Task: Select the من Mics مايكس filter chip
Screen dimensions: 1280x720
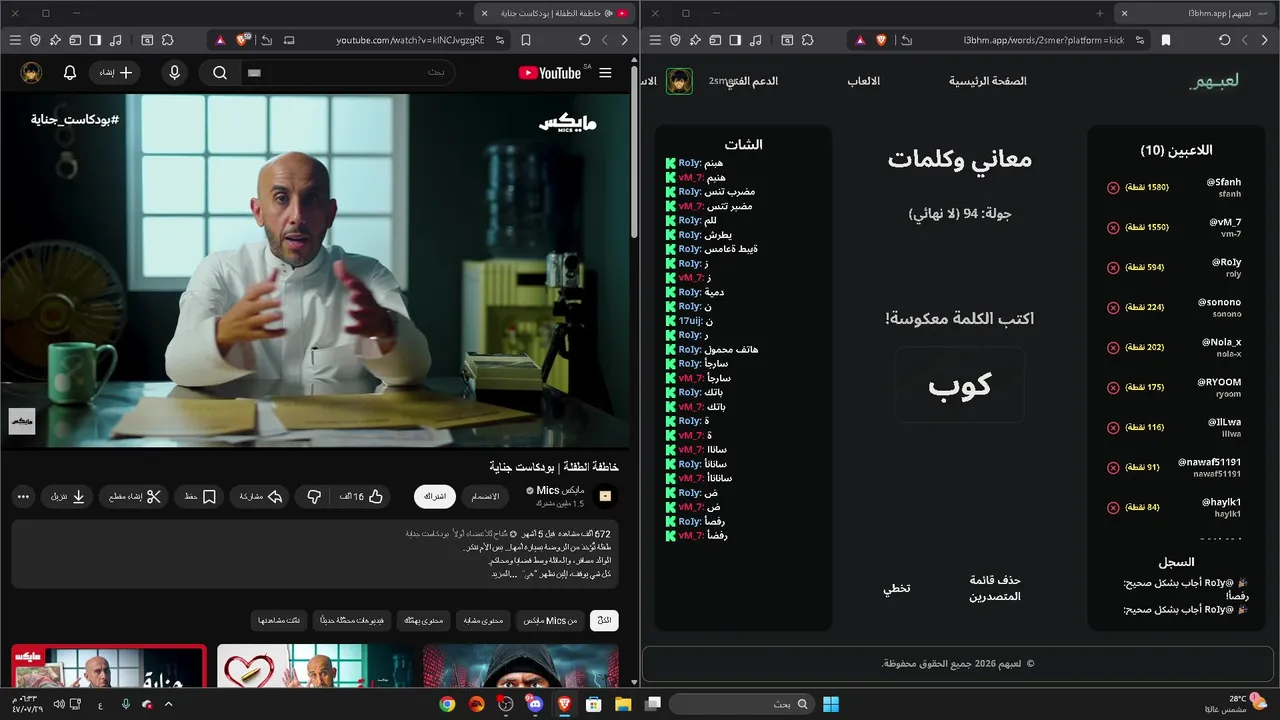Action: (x=552, y=621)
